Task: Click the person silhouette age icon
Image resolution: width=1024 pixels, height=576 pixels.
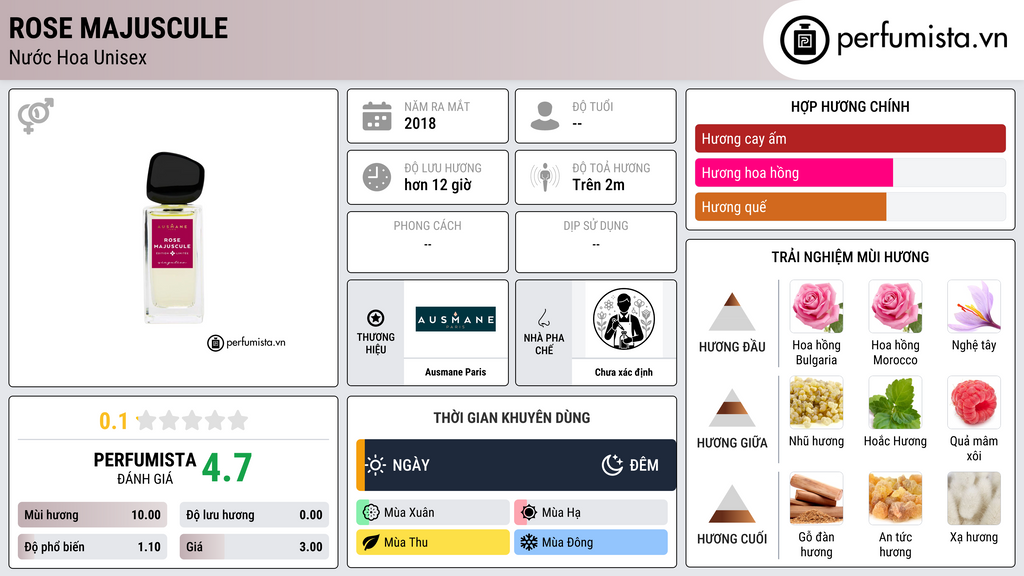Action: (x=545, y=116)
